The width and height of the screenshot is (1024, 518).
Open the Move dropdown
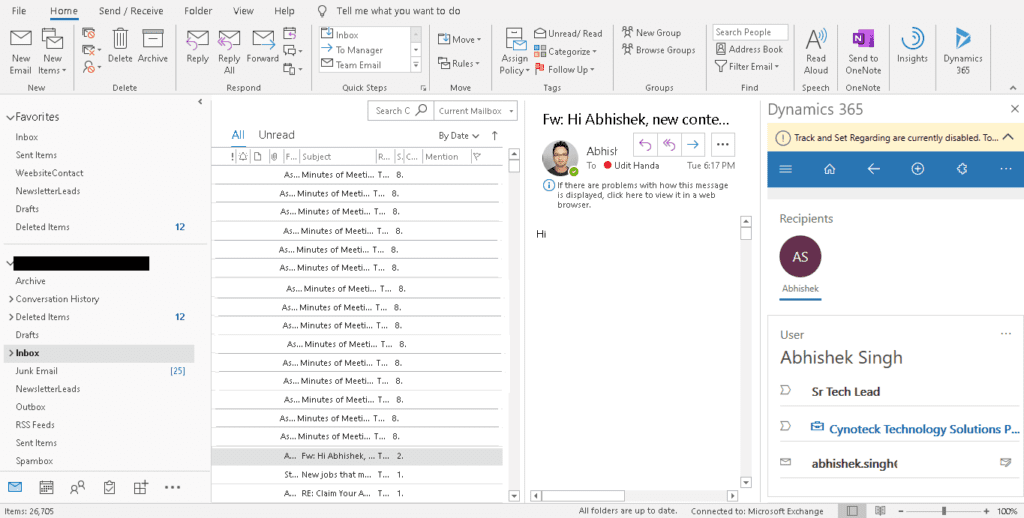(460, 39)
